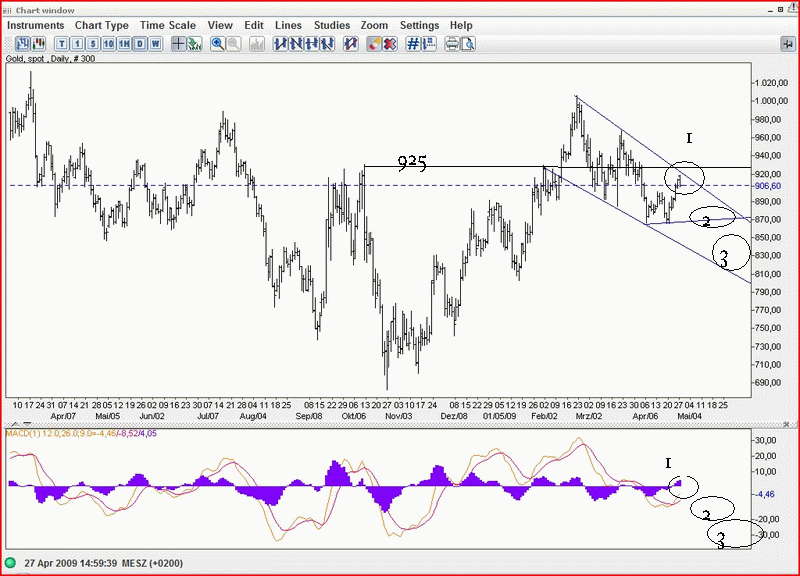The height and width of the screenshot is (576, 800).
Task: Open print preview icon
Action: (468, 44)
